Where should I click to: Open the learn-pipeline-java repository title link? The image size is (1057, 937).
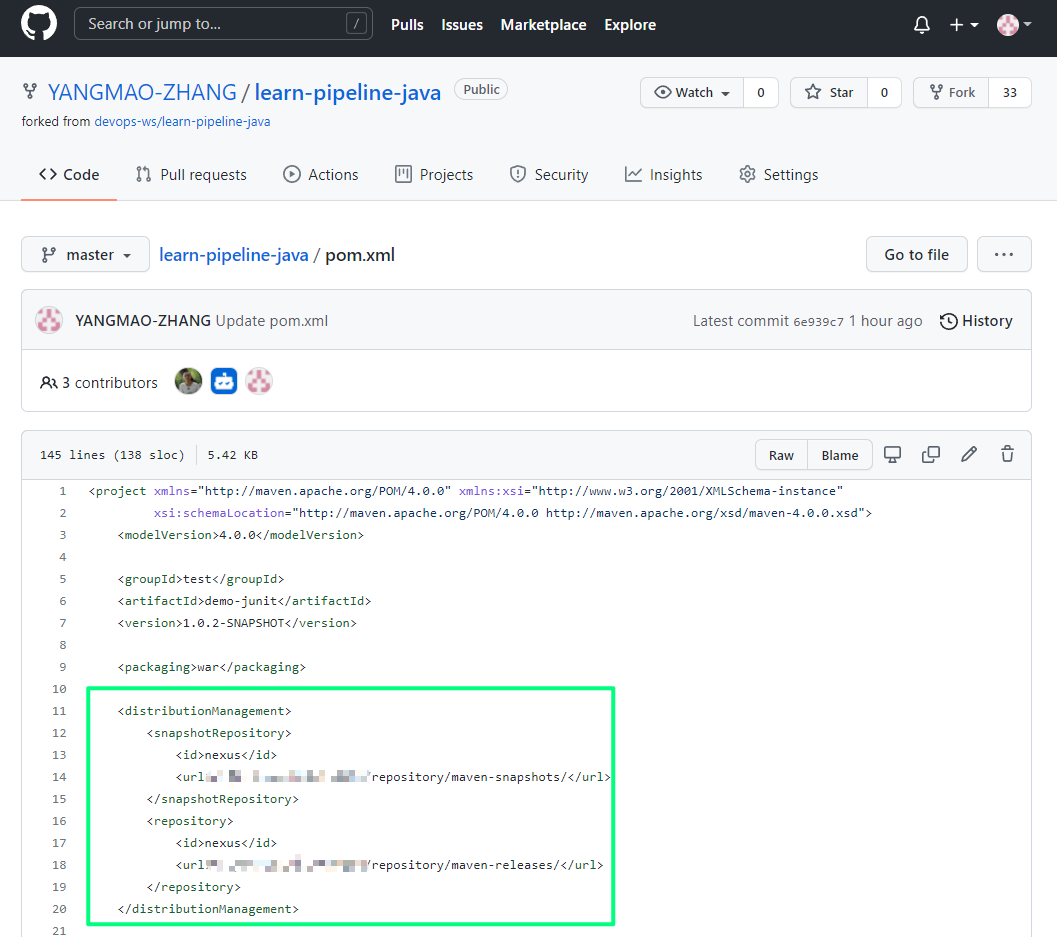348,92
